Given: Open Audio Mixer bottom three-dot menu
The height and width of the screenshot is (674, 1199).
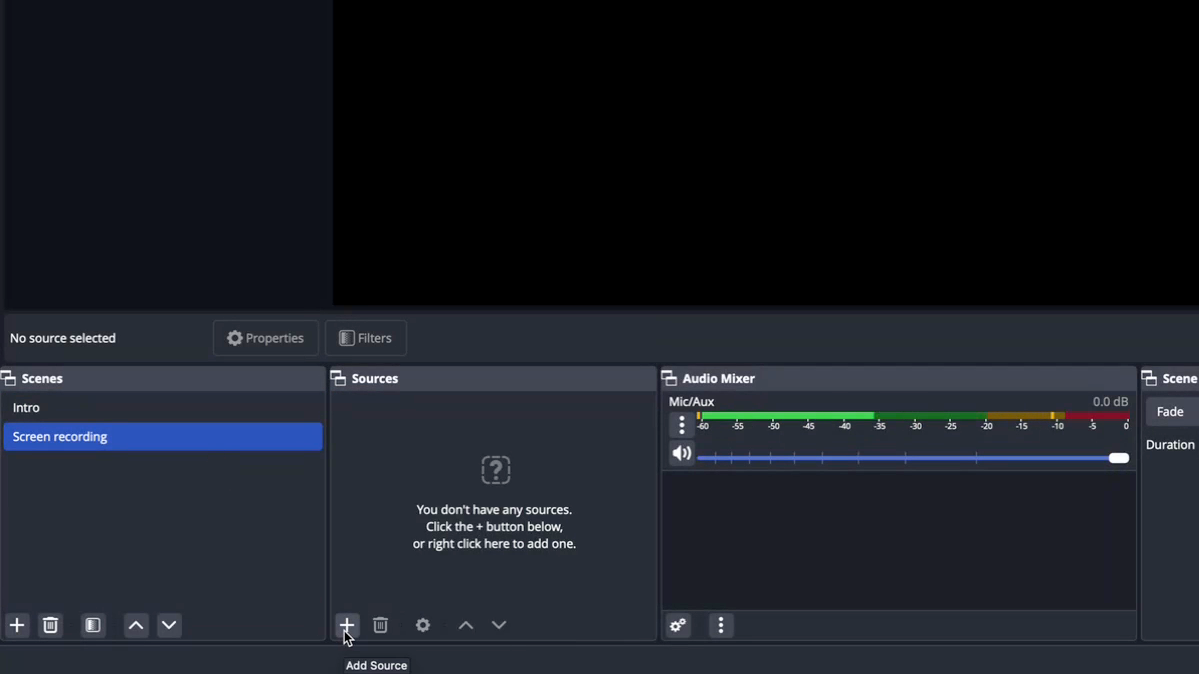Looking at the screenshot, I should [x=721, y=626].
